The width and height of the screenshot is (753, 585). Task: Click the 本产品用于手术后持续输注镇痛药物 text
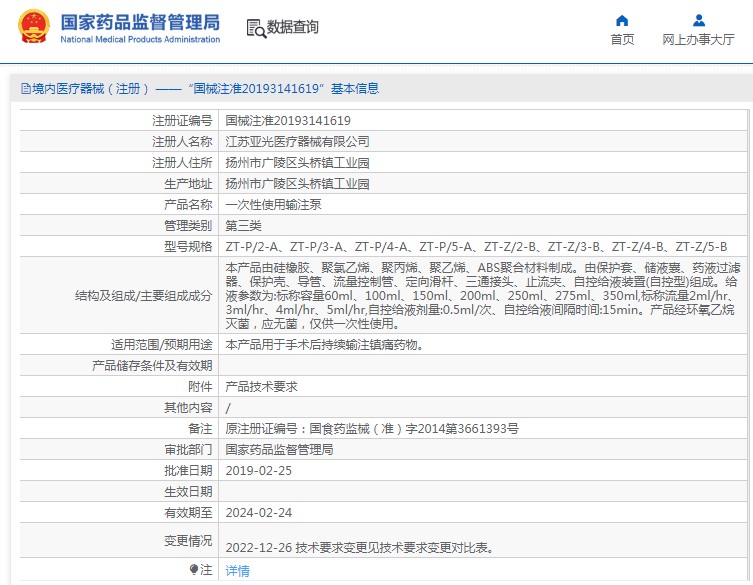324,345
